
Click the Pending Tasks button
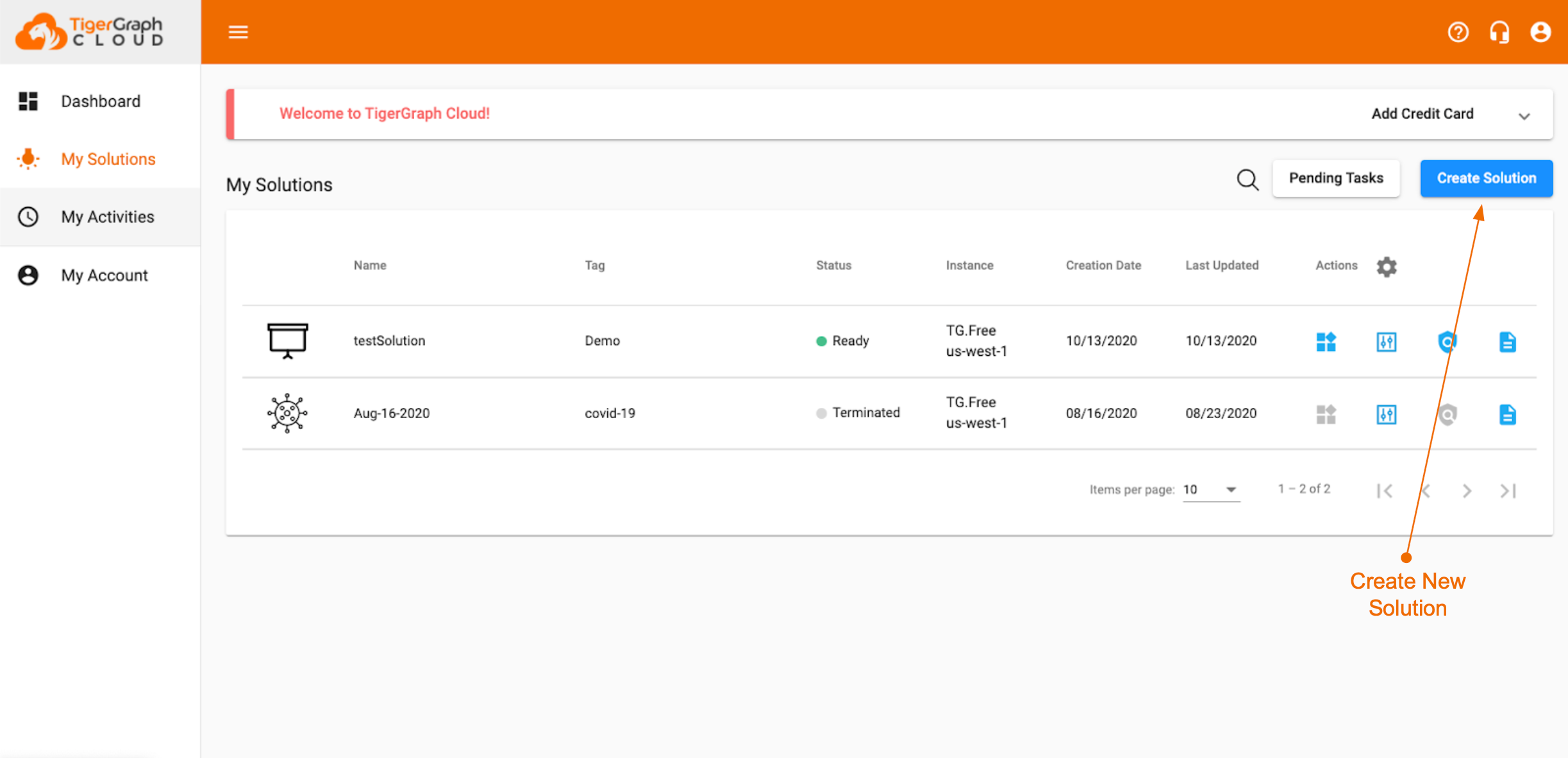click(1336, 178)
